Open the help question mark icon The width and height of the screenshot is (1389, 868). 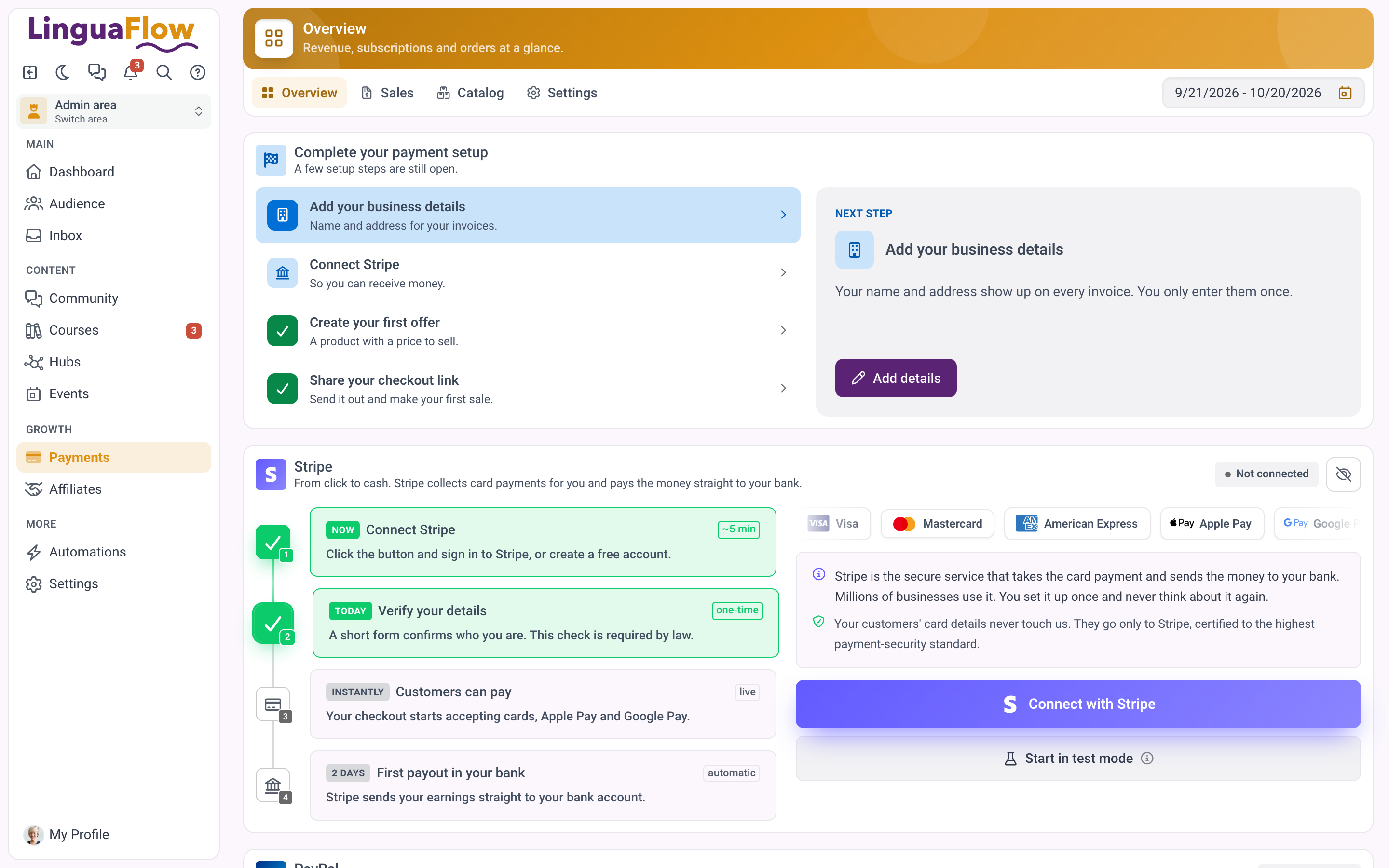coord(197,72)
